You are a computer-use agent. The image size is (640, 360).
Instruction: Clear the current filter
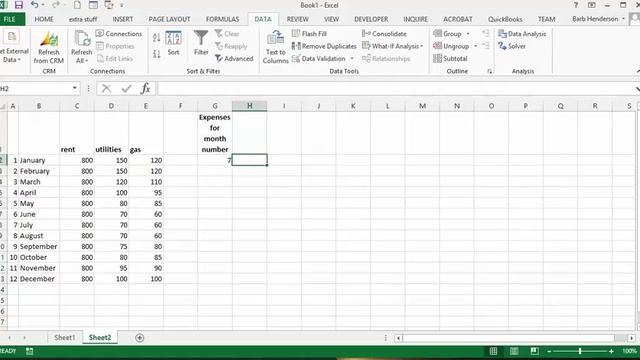click(227, 33)
